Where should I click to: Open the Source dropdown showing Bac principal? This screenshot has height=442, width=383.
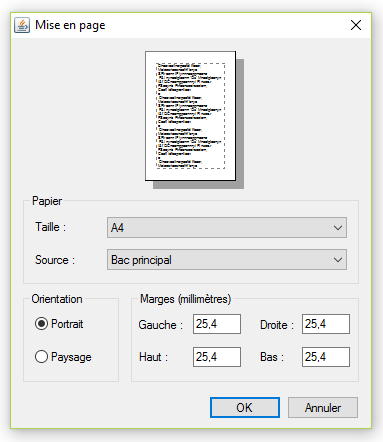[x=227, y=260]
